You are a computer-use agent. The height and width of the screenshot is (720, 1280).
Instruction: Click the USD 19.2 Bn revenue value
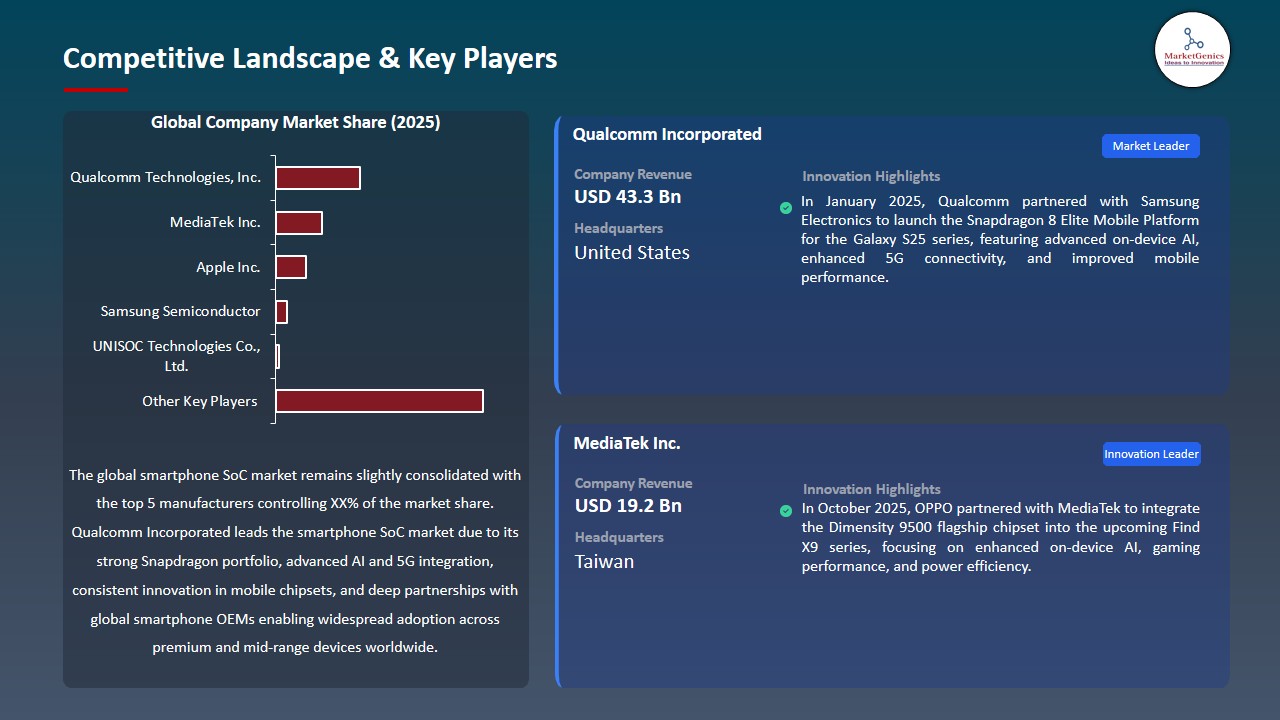(x=628, y=506)
